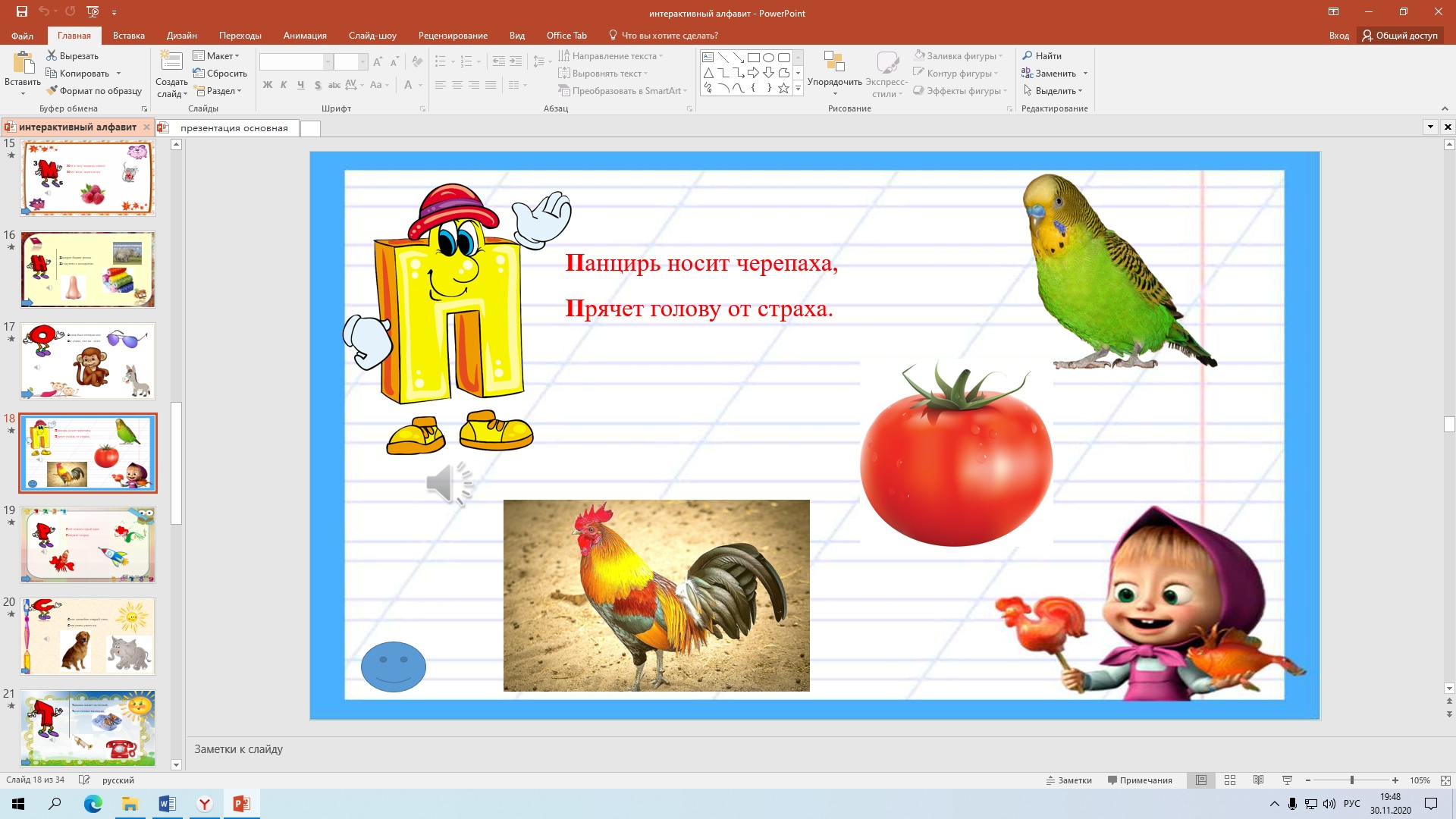Start the slideshow from the status bar icon

[x=1287, y=780]
